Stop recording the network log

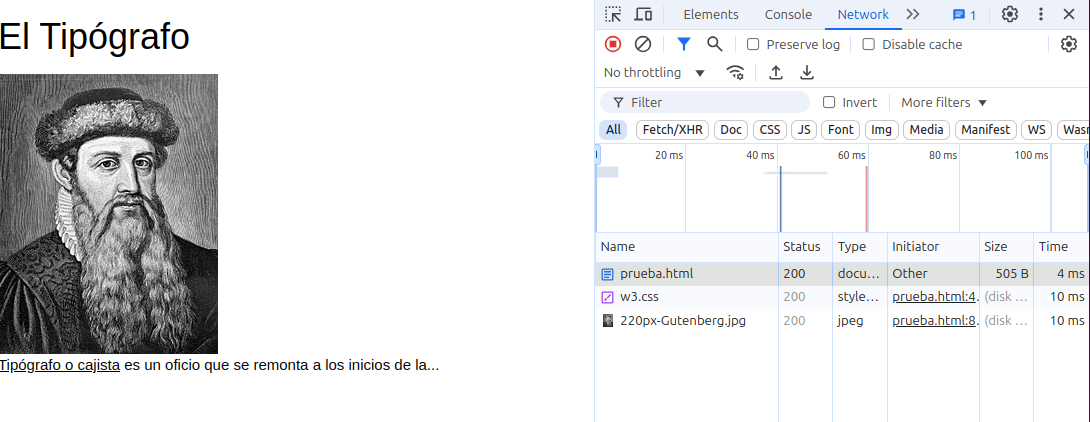pyautogui.click(x=612, y=44)
